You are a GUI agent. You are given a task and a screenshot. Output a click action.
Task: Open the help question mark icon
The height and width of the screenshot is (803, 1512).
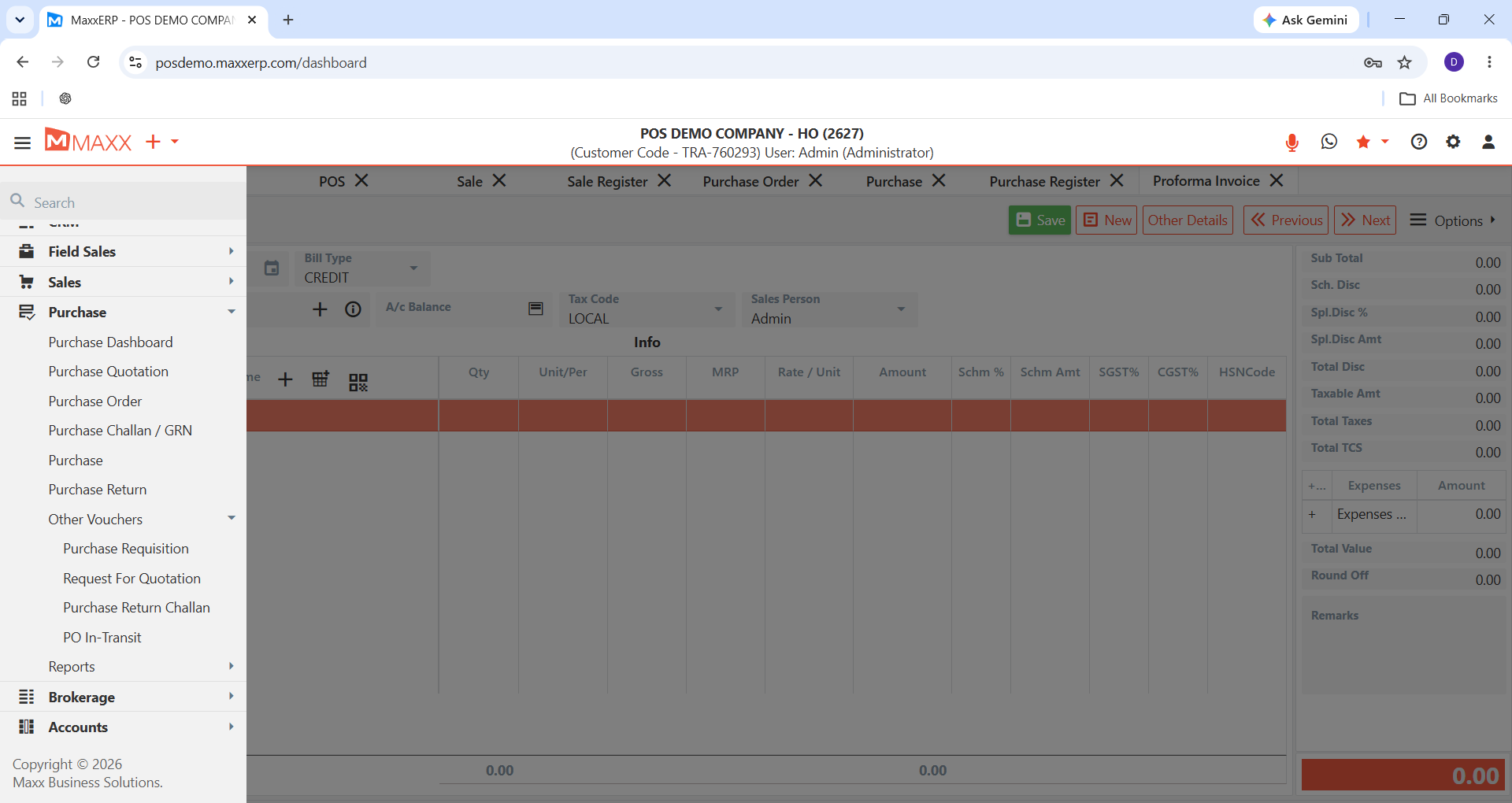(x=1419, y=142)
